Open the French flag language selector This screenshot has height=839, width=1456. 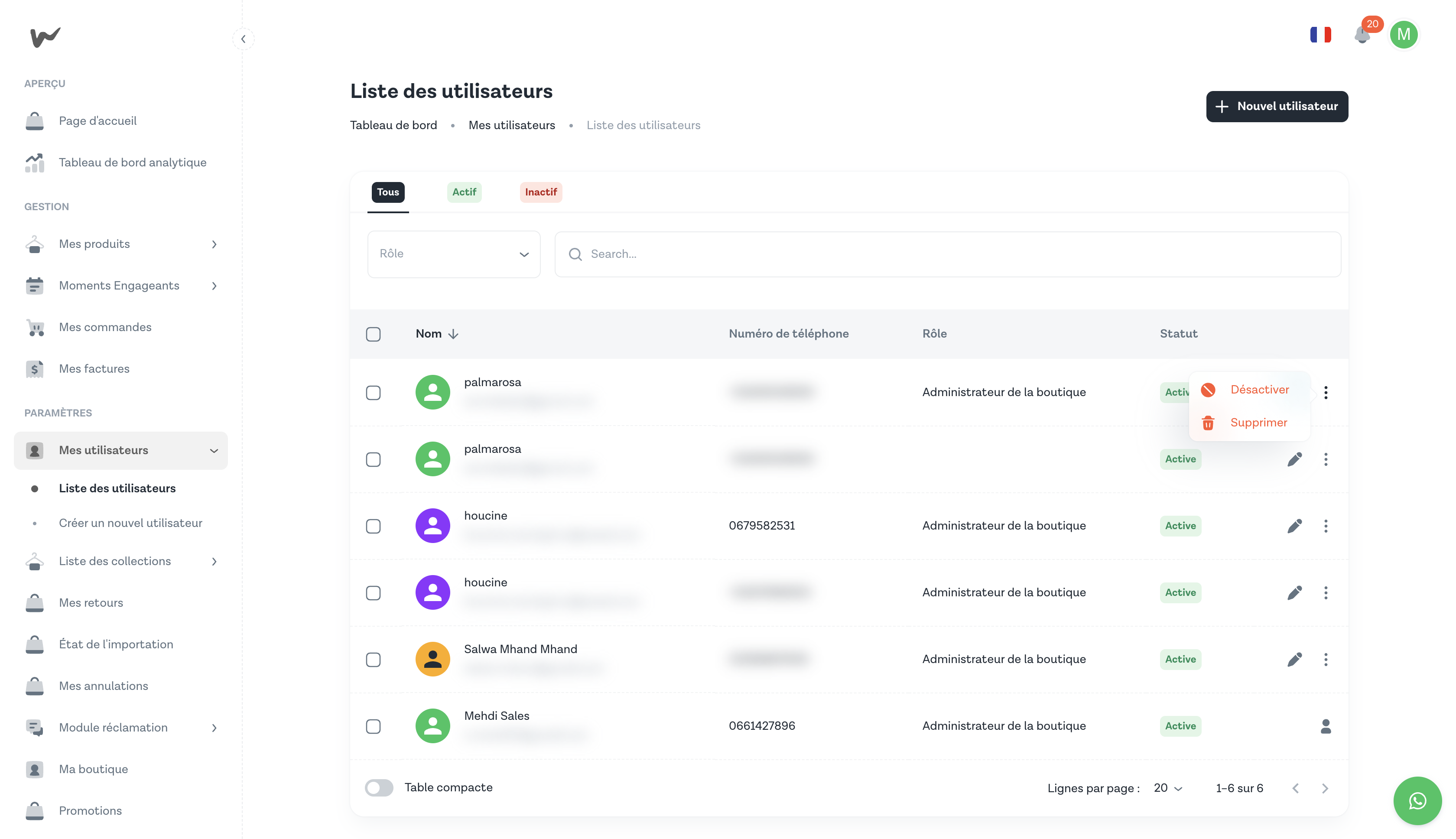coord(1320,35)
